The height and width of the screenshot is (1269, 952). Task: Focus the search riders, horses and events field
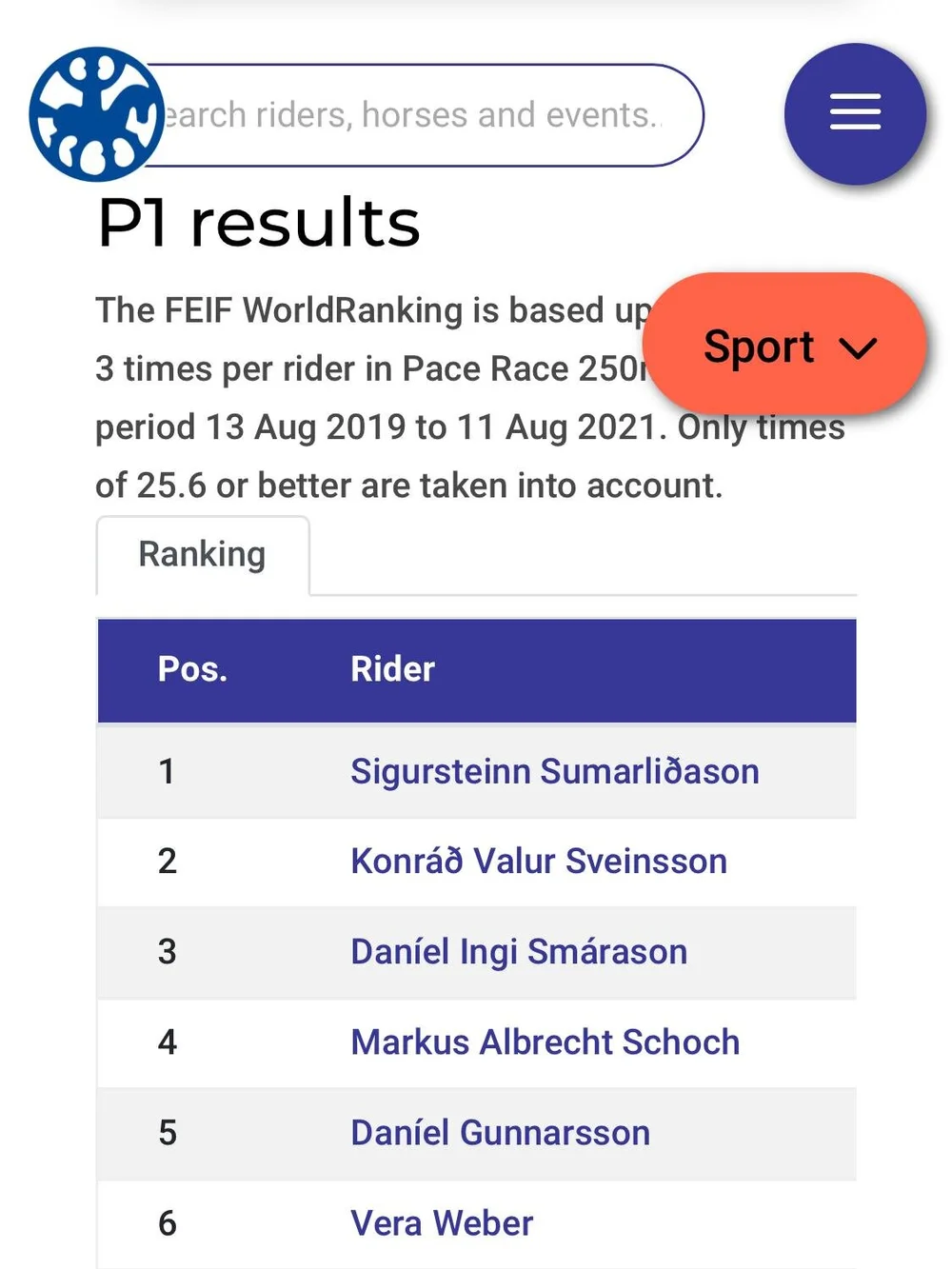(419, 115)
